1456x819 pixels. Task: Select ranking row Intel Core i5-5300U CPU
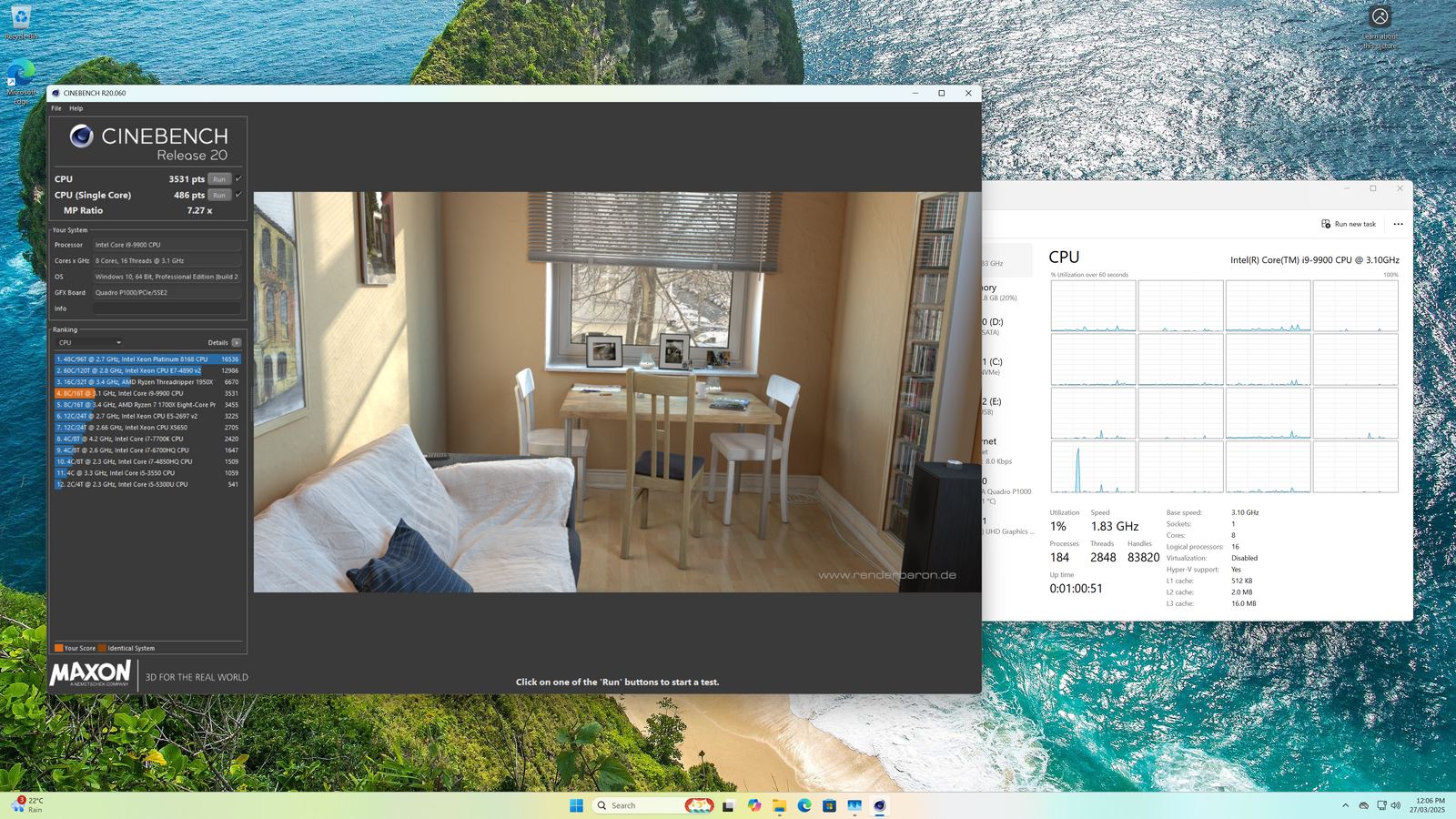147,484
